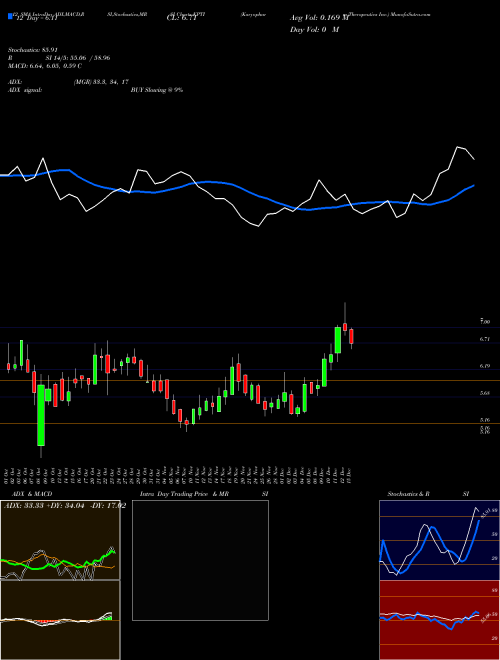Select the 'ADX: 33.33 +DY: 34.04 -DY: 17.02' label
Screen dimensions: 500x660
point(65,506)
